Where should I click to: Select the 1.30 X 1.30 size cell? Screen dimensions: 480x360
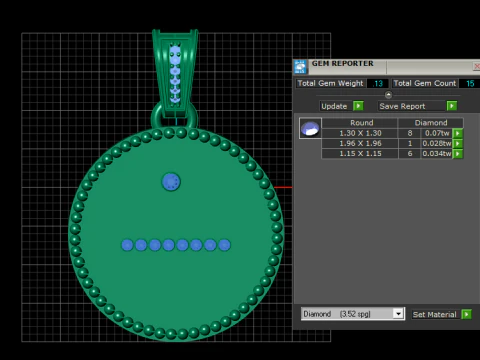point(360,133)
